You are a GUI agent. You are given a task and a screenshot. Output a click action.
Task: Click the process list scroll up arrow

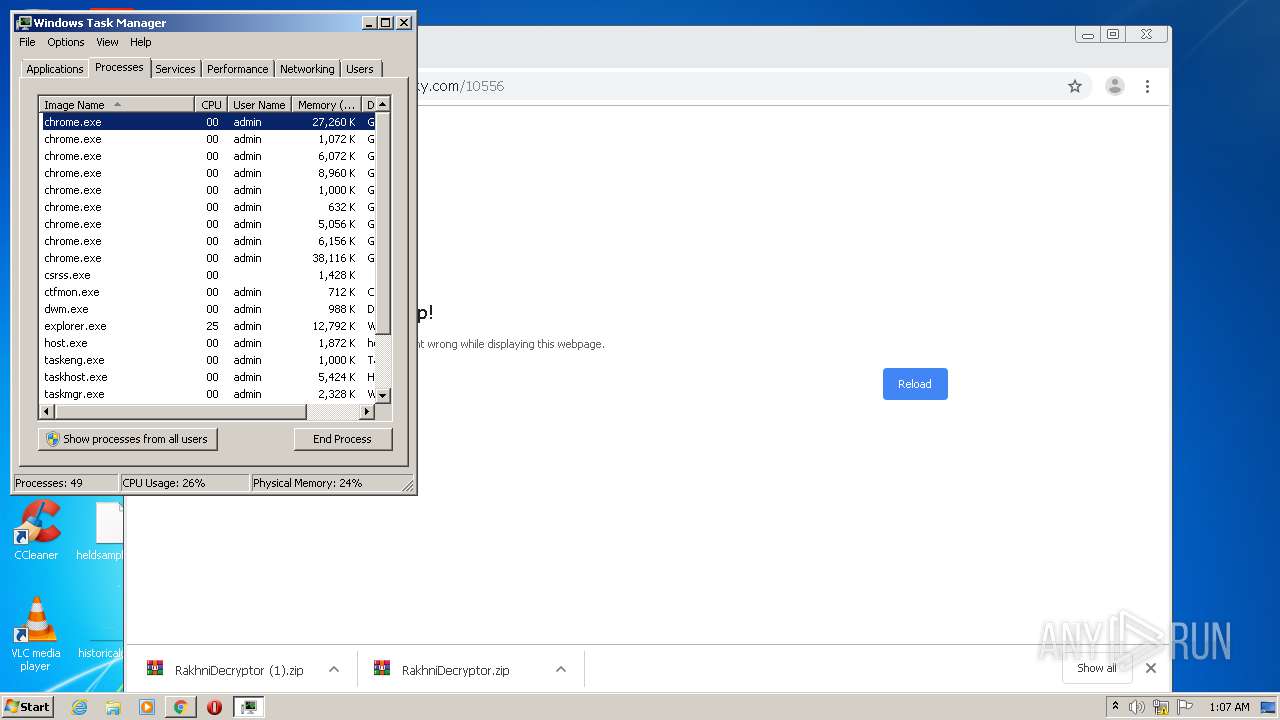click(x=382, y=104)
